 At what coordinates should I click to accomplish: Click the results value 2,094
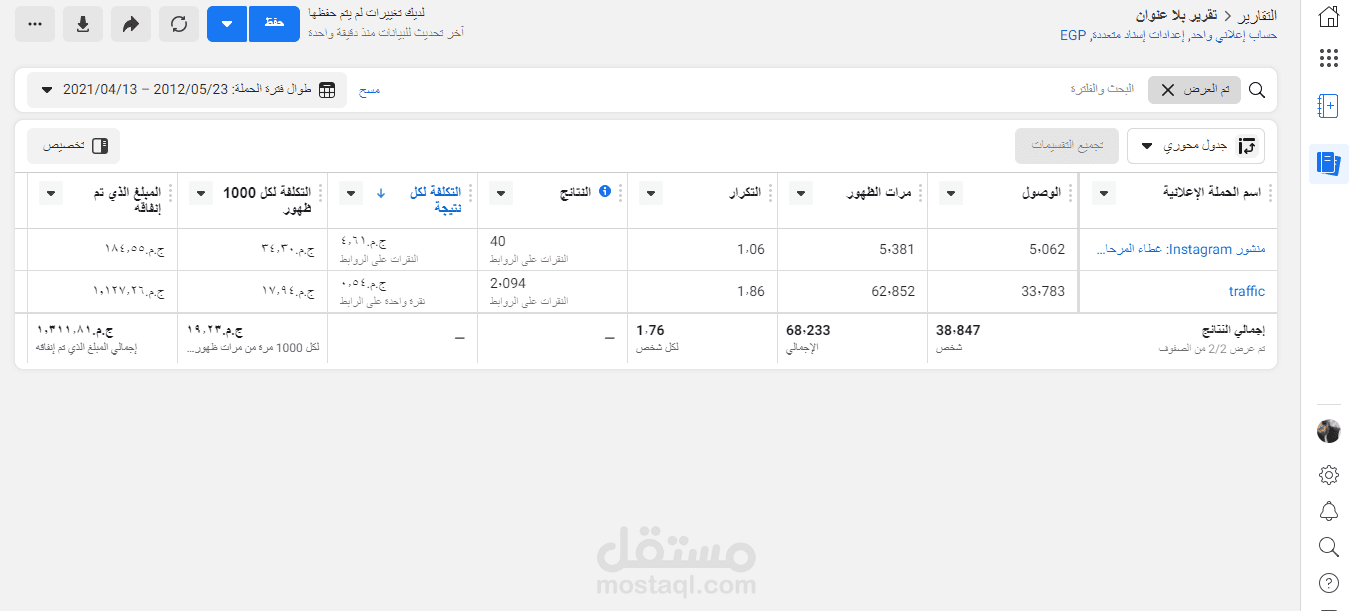[x=508, y=283]
